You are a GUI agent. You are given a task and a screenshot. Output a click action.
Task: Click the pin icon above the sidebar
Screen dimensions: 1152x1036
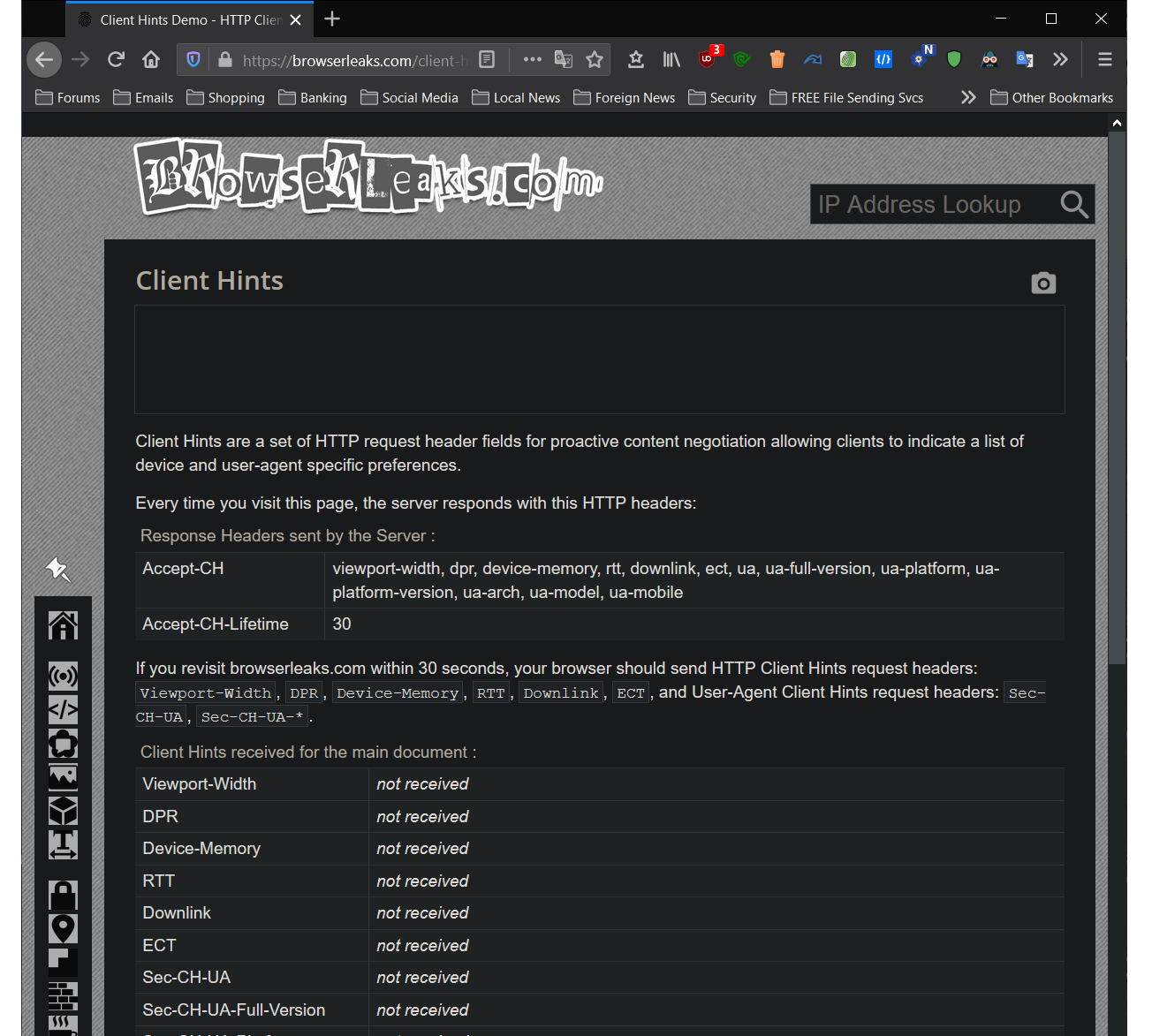[58, 569]
